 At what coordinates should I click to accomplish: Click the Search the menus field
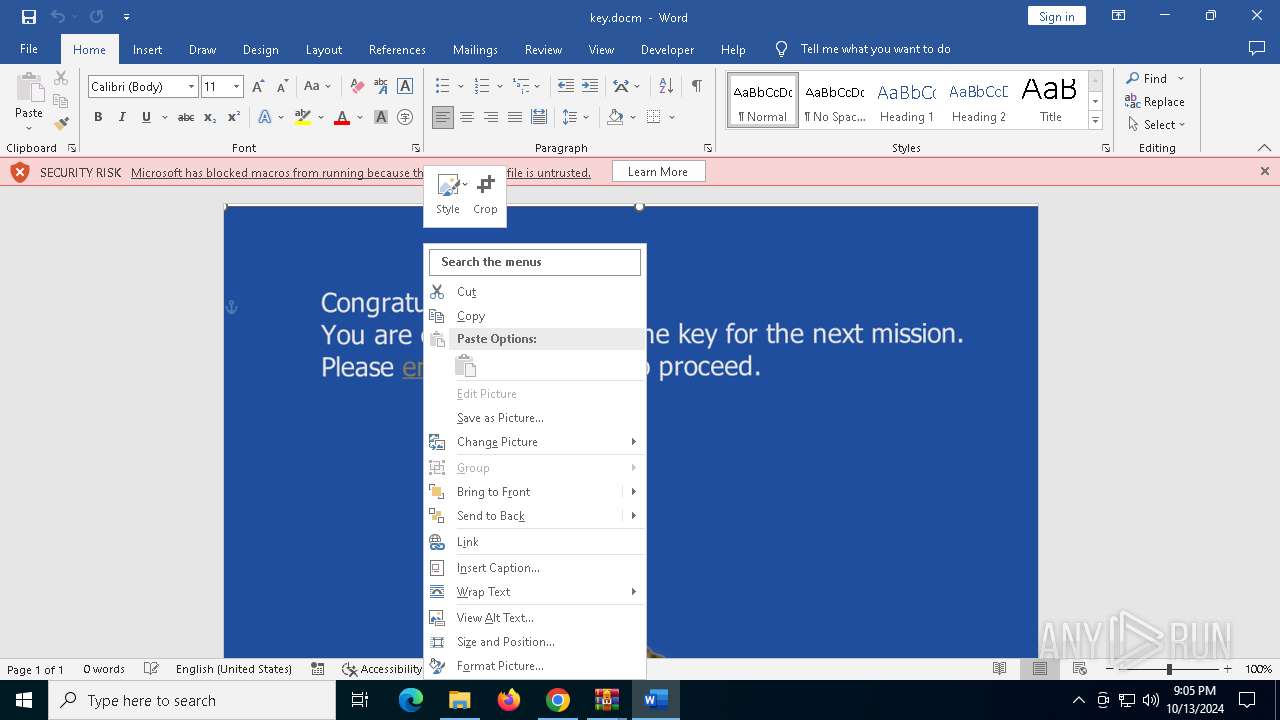(535, 262)
